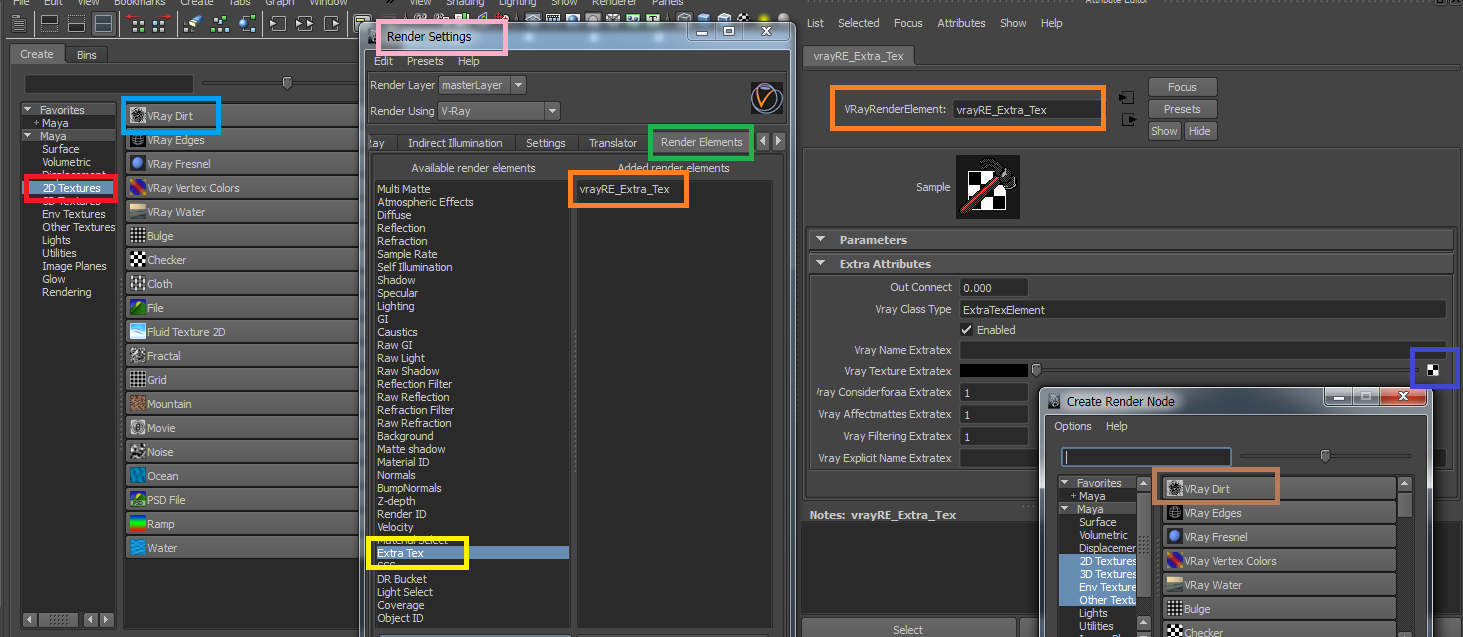
Task: Create an Ocean texture node
Action: coord(241,476)
